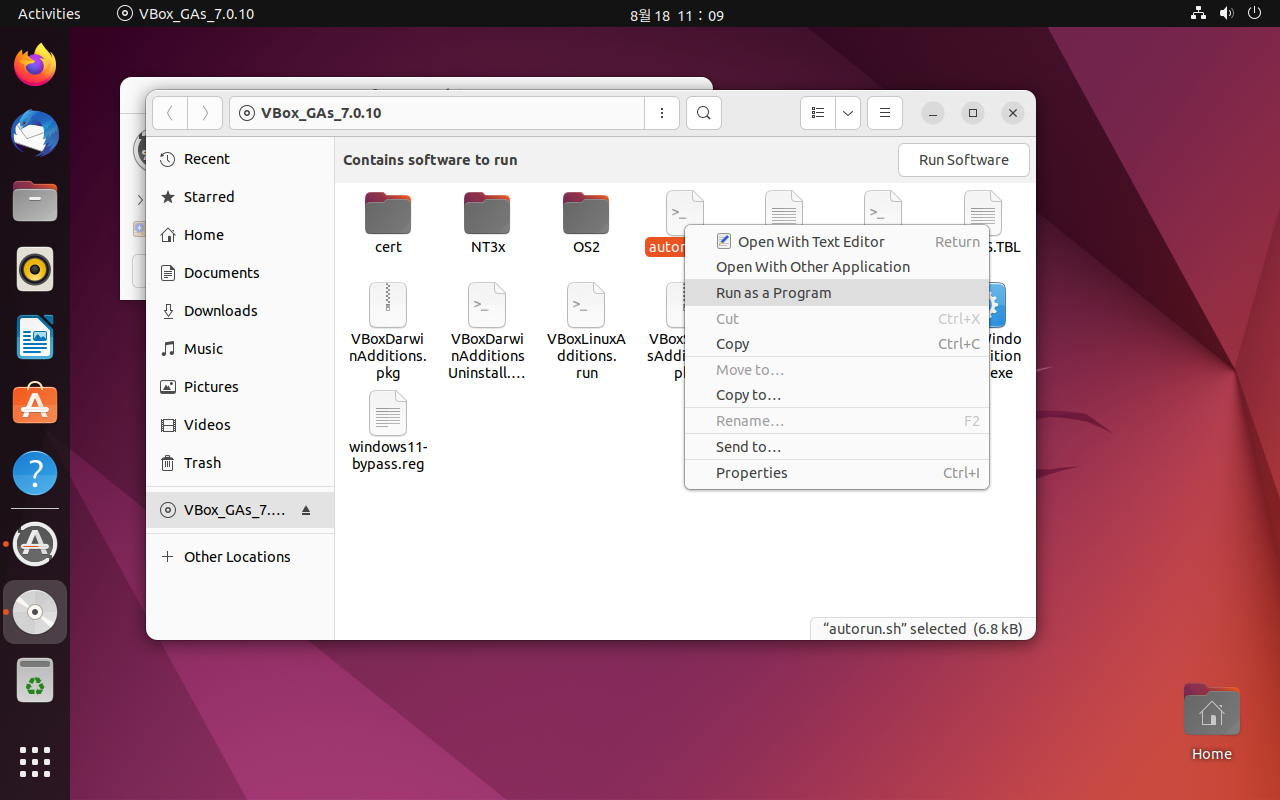Launch LibreOffice Writer from the dock
The image size is (1280, 800).
[35, 338]
